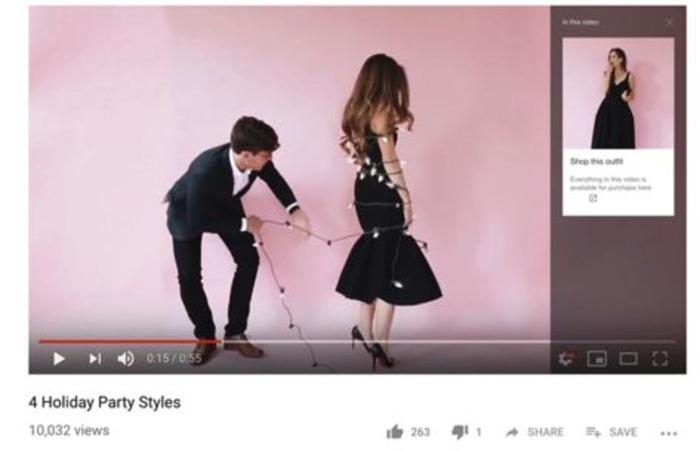Like the video with thumbs up
700x450 pixels.
pos(395,432)
